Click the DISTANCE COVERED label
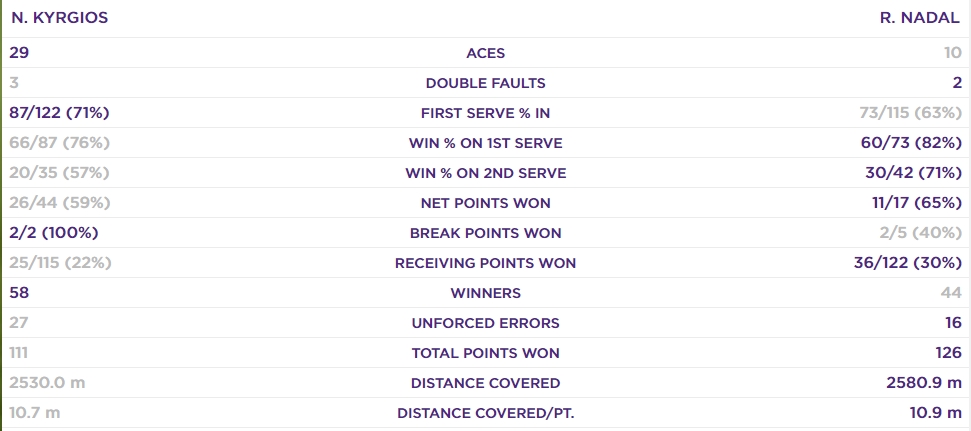The height and width of the screenshot is (431, 971). click(485, 383)
